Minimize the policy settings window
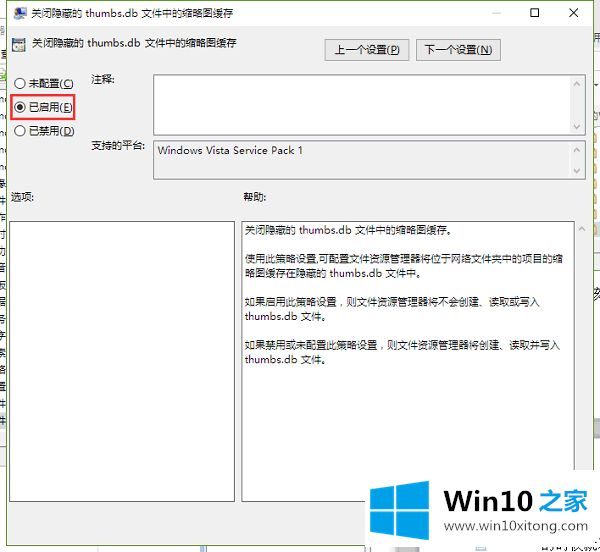Viewport: 600px width, 552px height. (x=496, y=13)
